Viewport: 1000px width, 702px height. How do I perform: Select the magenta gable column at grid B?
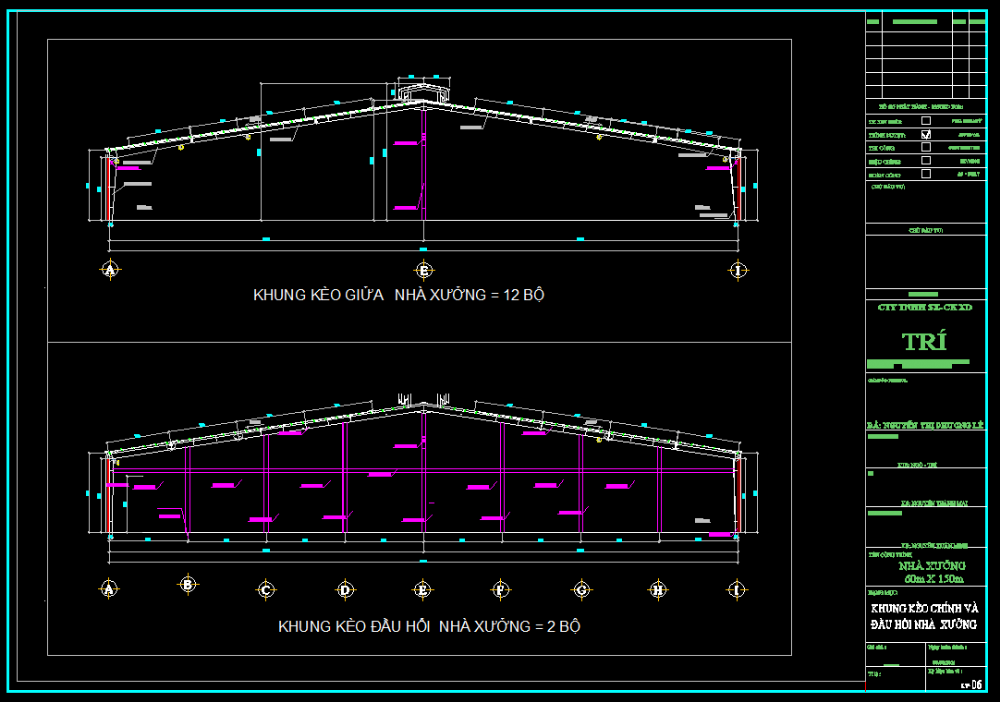tap(188, 491)
